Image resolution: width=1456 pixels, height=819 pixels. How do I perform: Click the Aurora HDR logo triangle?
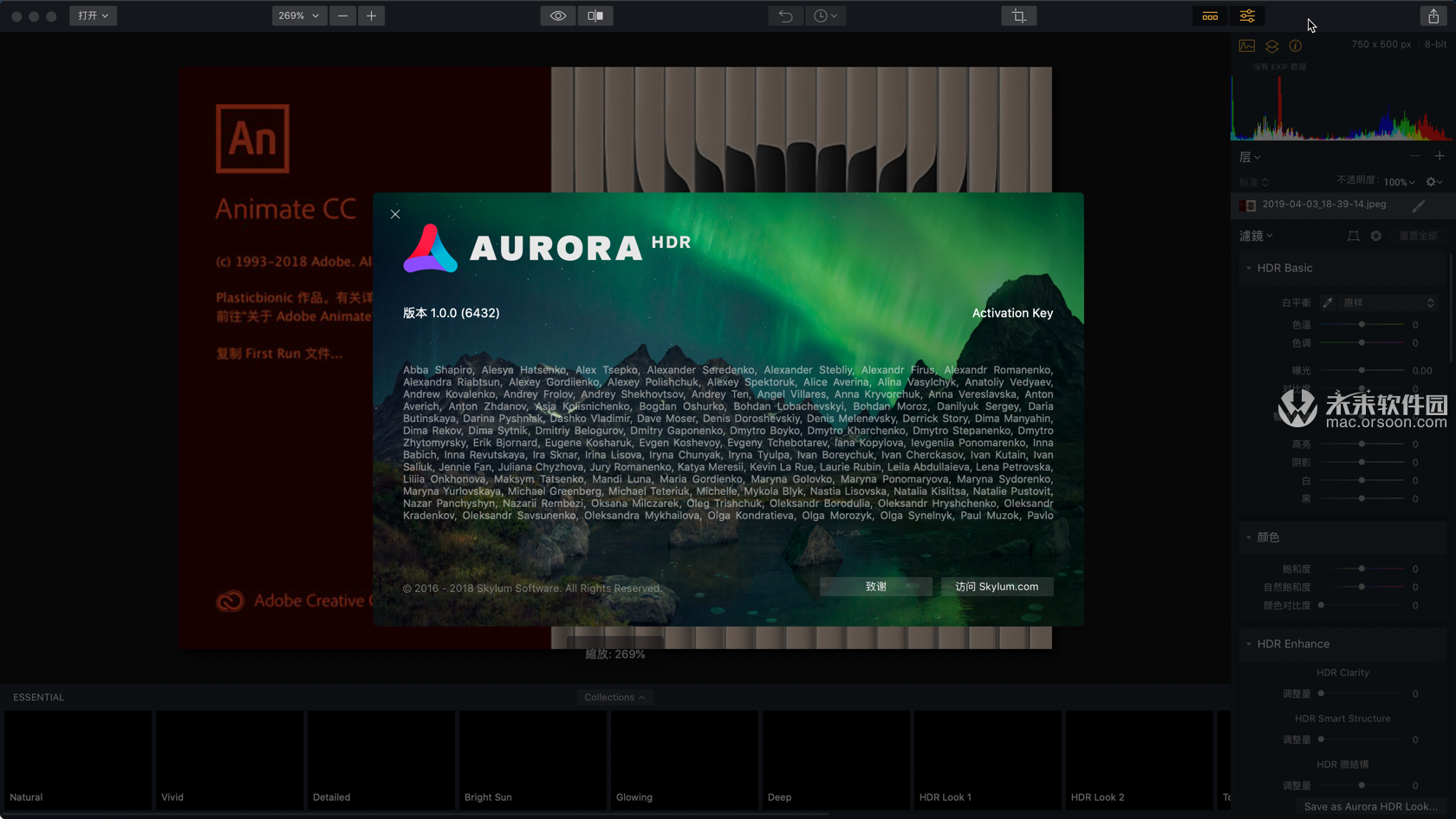point(430,249)
